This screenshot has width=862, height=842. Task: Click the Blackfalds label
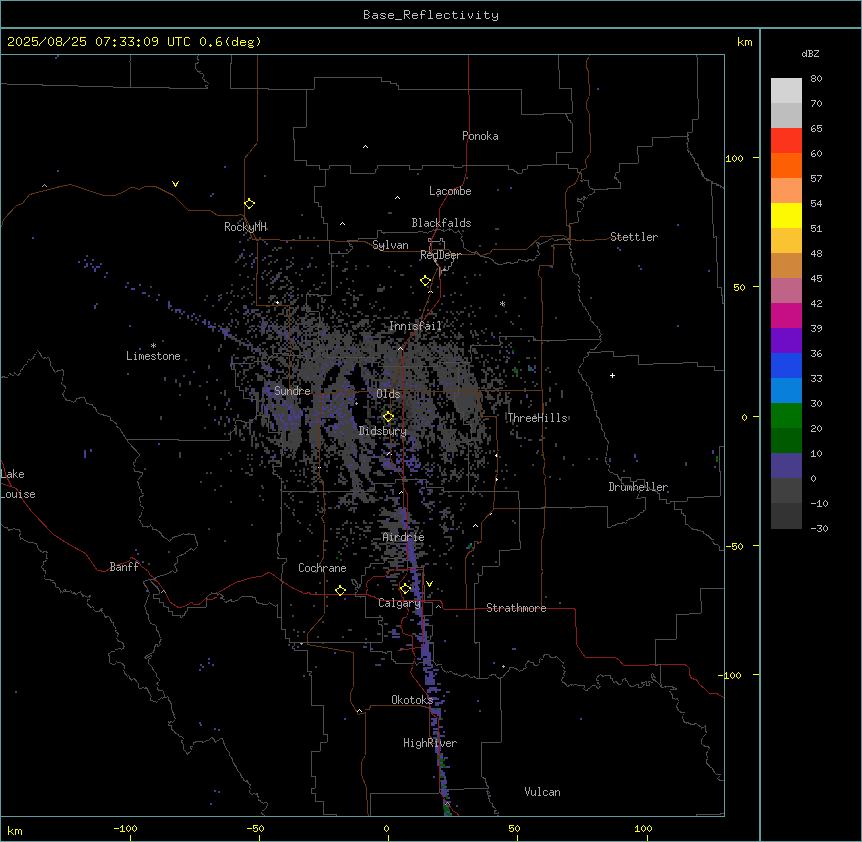(441, 223)
